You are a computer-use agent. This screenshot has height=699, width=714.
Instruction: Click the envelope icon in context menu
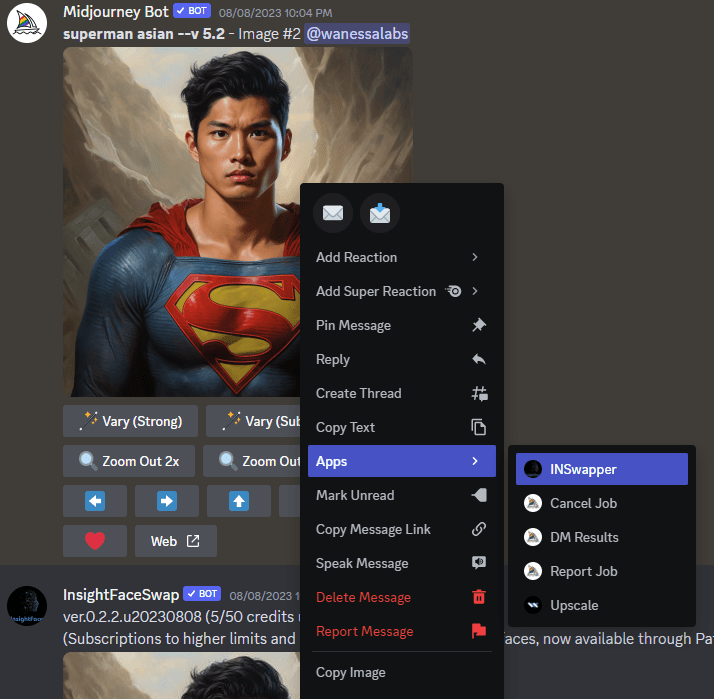333,213
